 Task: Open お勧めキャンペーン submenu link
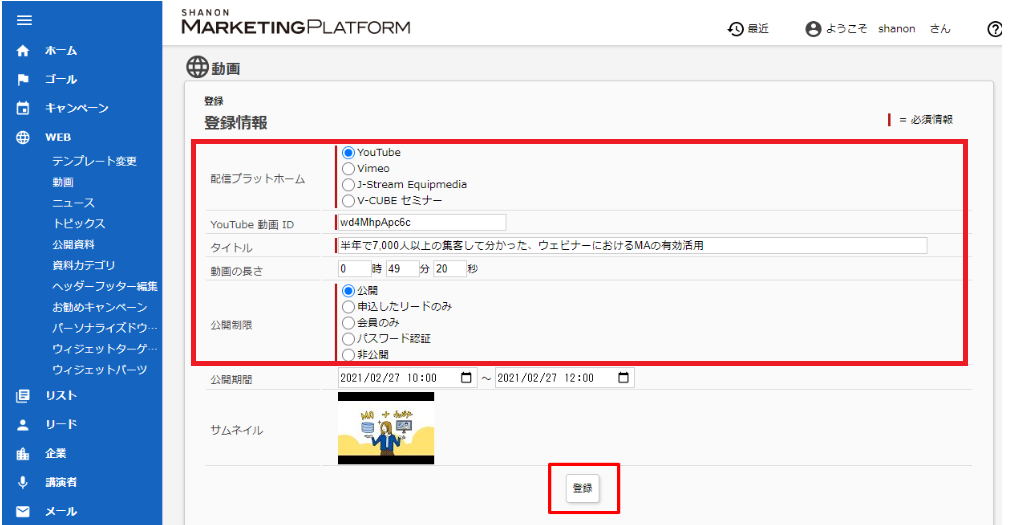(x=99, y=307)
